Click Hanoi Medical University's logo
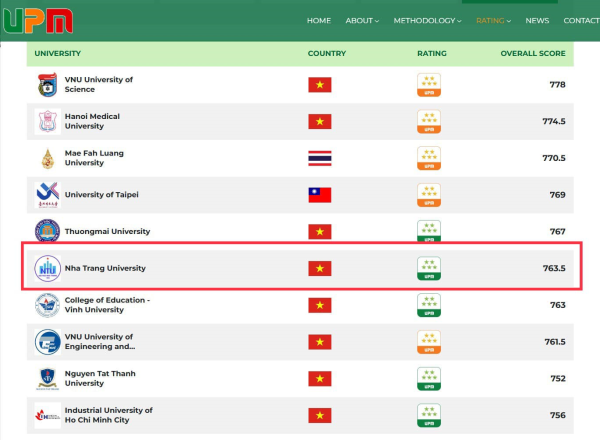 [47, 122]
